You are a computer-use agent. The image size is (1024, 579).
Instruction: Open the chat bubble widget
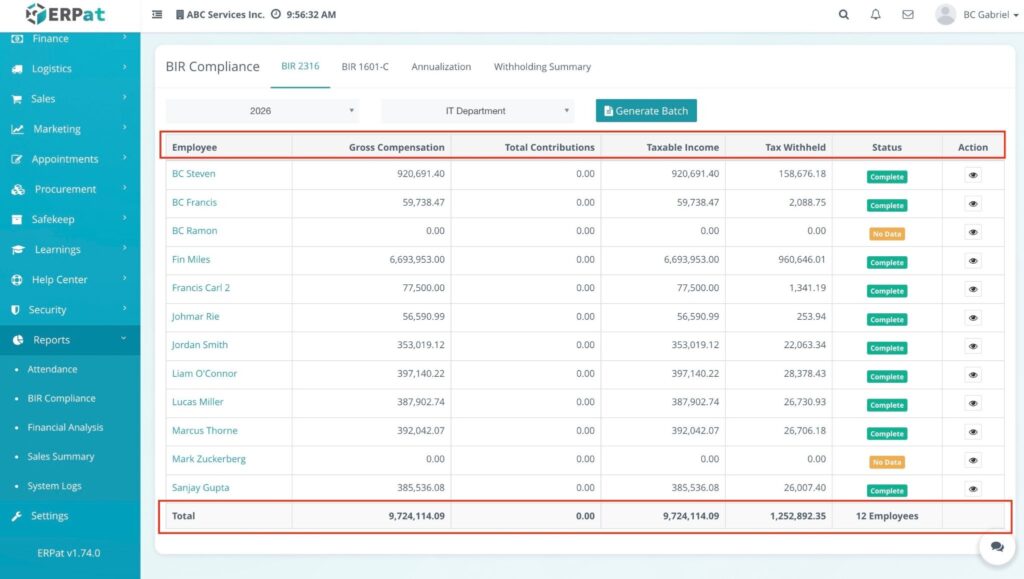(996, 546)
